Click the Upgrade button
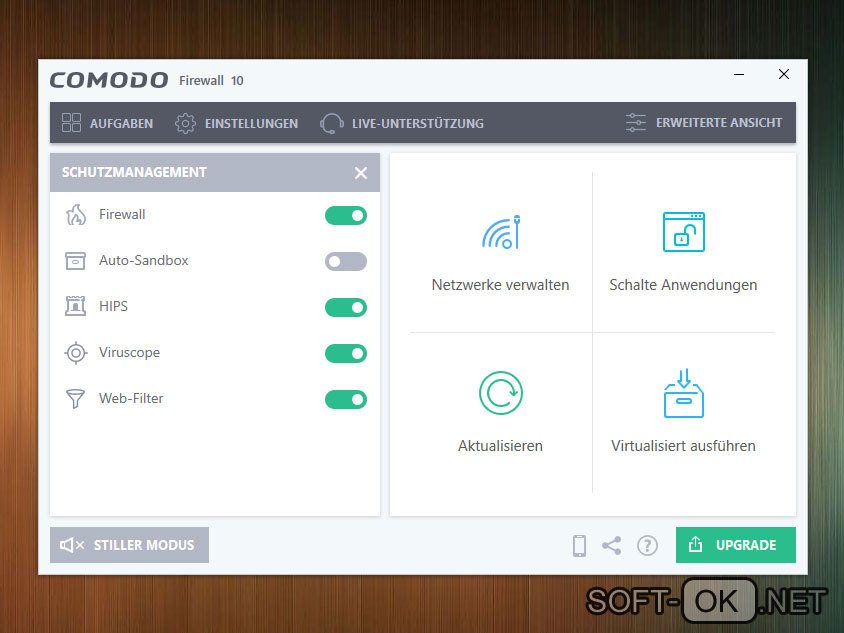 pos(736,545)
